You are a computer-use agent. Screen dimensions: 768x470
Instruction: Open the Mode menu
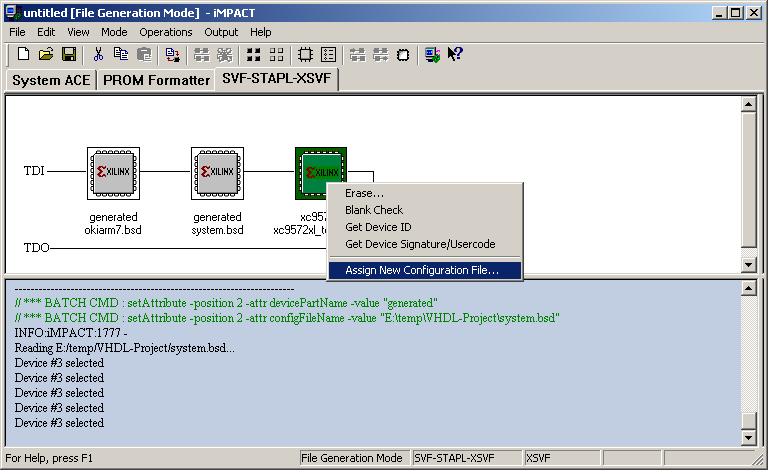114,32
